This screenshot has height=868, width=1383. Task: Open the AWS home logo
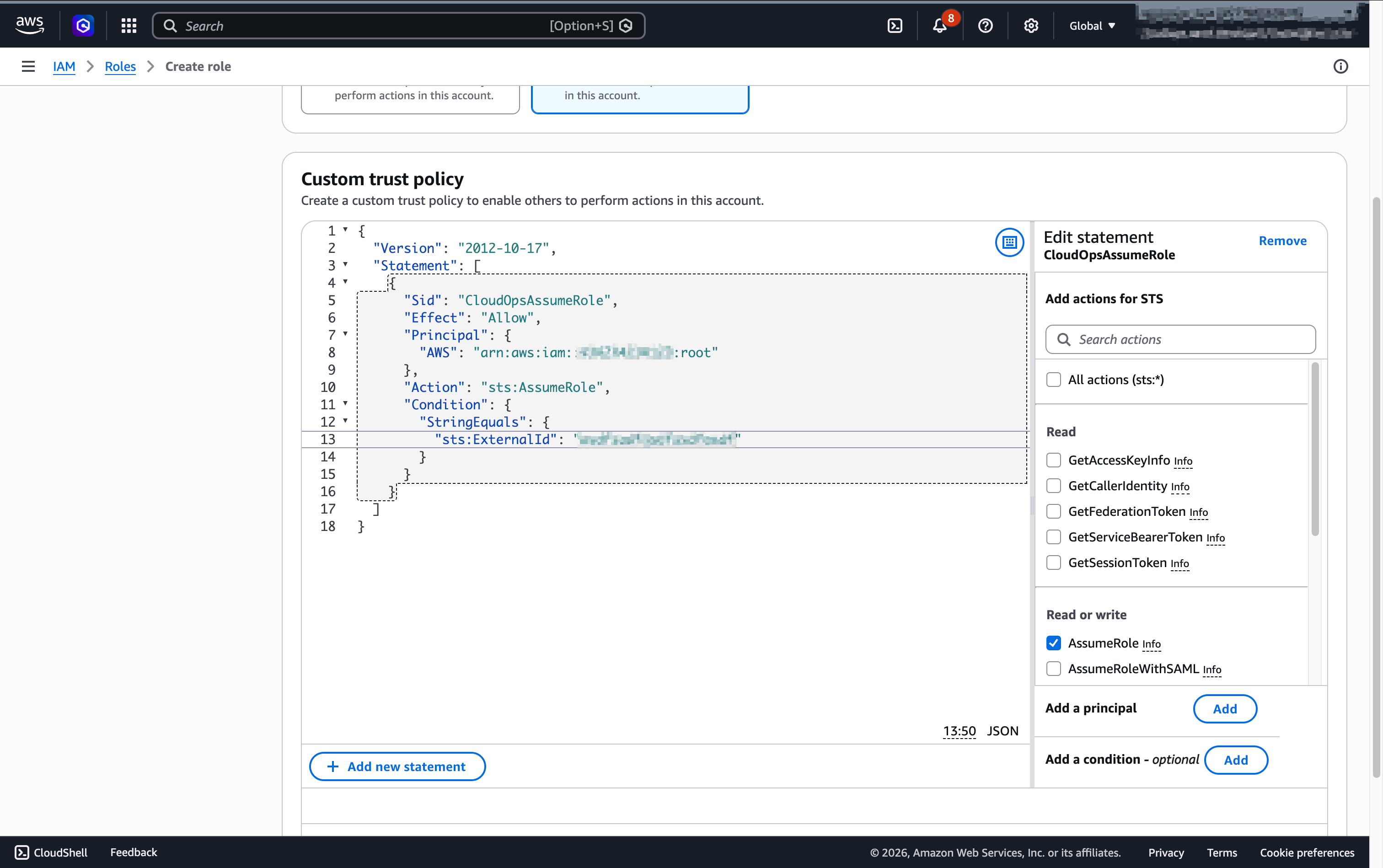29,25
